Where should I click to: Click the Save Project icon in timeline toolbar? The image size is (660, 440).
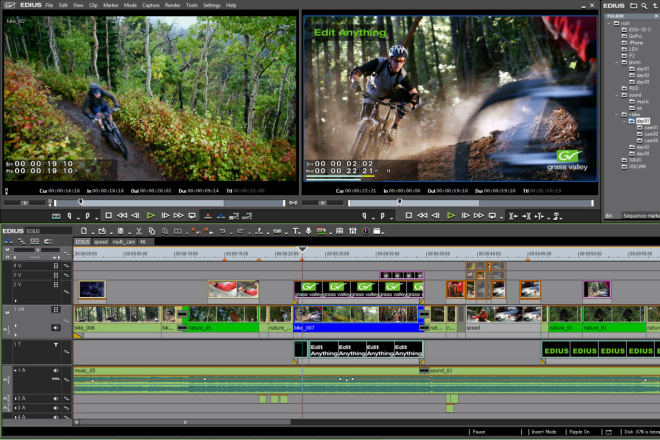coord(120,231)
